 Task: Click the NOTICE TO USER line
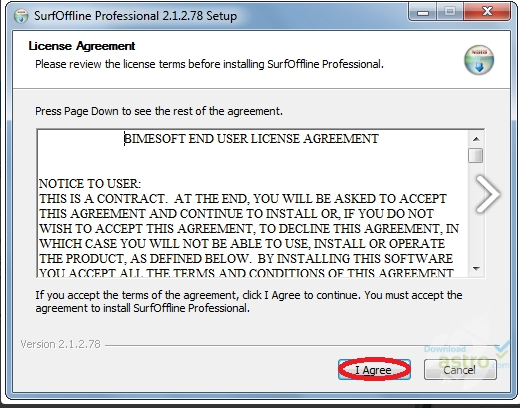point(90,184)
